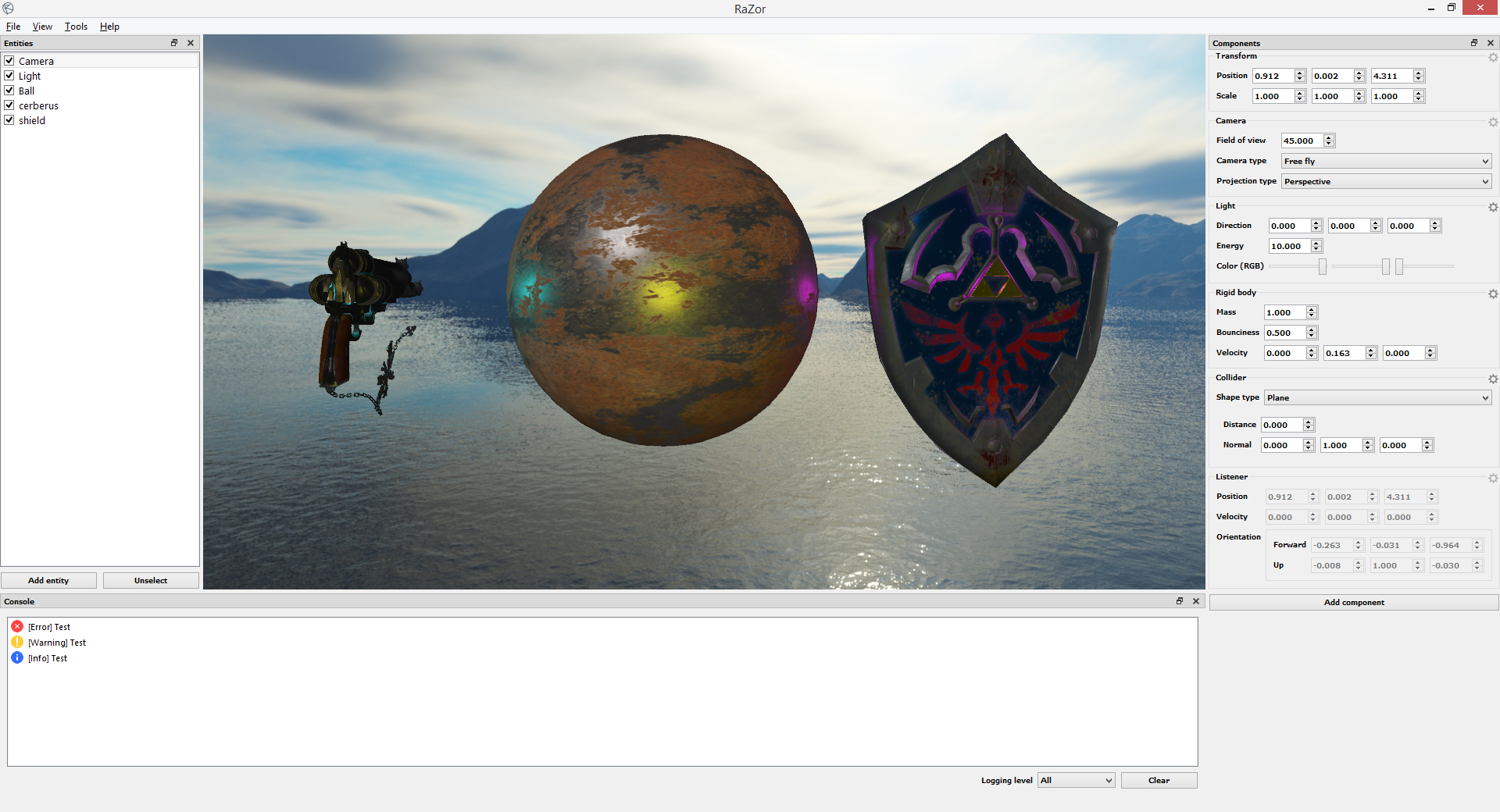The height and width of the screenshot is (812, 1500).
Task: Click the Unselect button
Action: pos(151,580)
